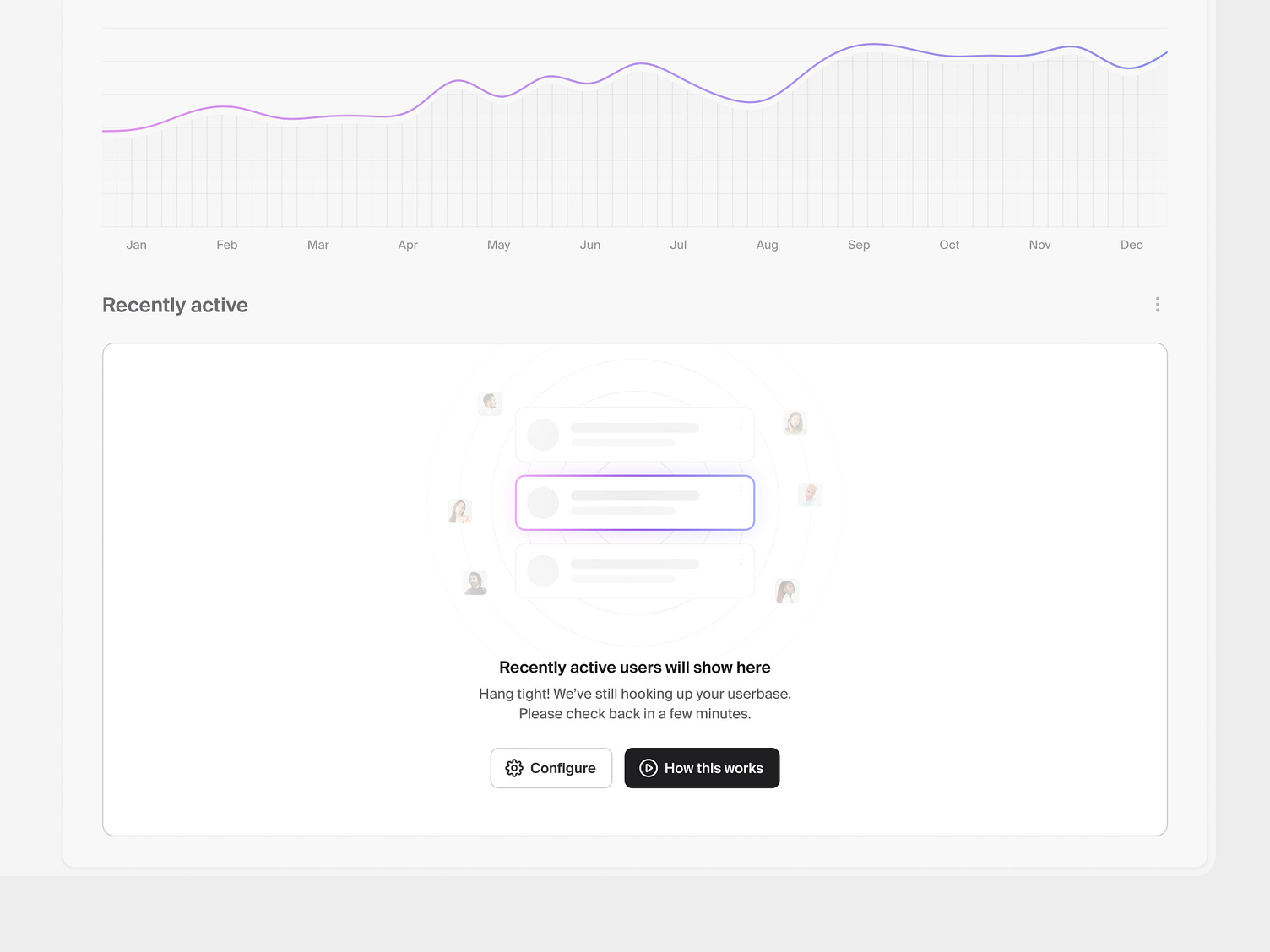
Task: Select the woman's avatar on the far left
Action: 459,510
